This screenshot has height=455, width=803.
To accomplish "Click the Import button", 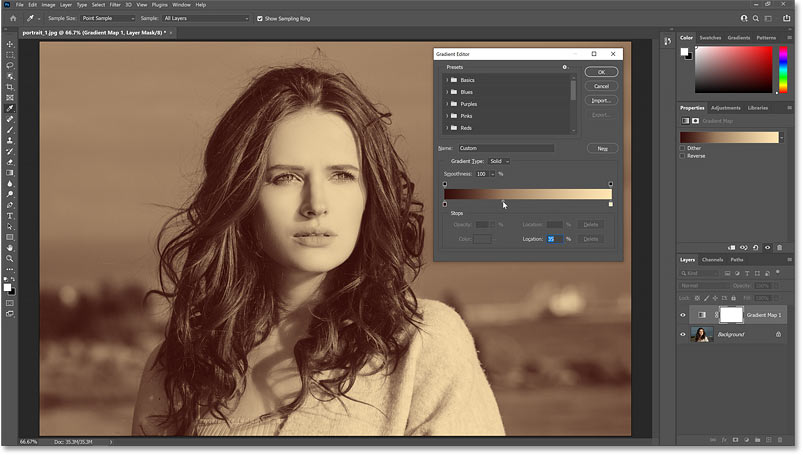I will 601,100.
